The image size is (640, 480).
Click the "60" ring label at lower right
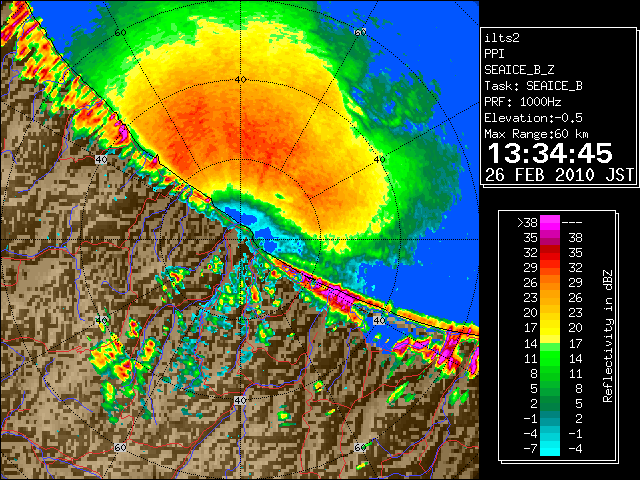pyautogui.click(x=360, y=448)
